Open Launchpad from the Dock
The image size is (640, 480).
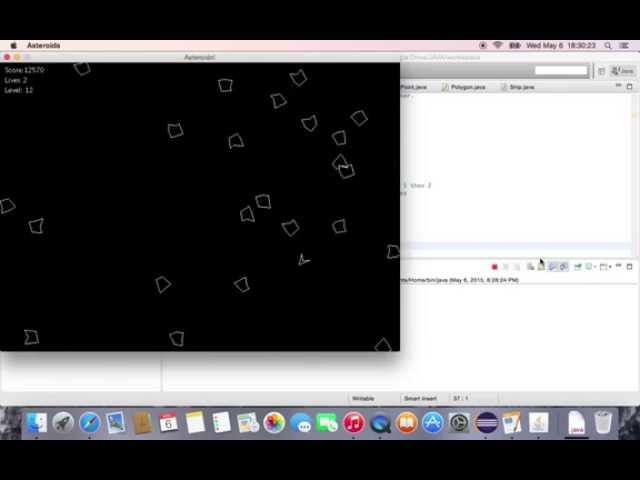pyautogui.click(x=63, y=422)
